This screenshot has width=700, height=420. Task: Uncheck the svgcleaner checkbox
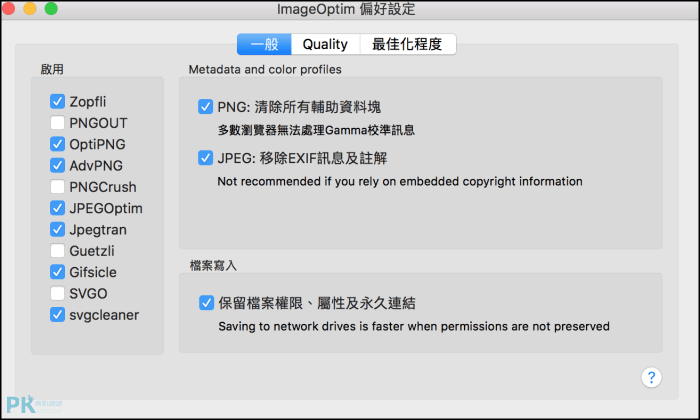[57, 315]
